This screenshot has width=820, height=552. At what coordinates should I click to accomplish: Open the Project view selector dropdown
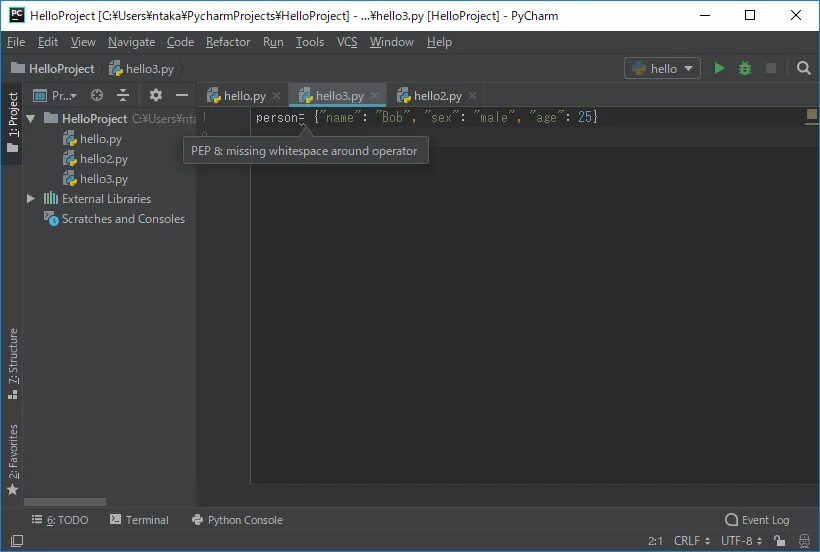[x=55, y=96]
